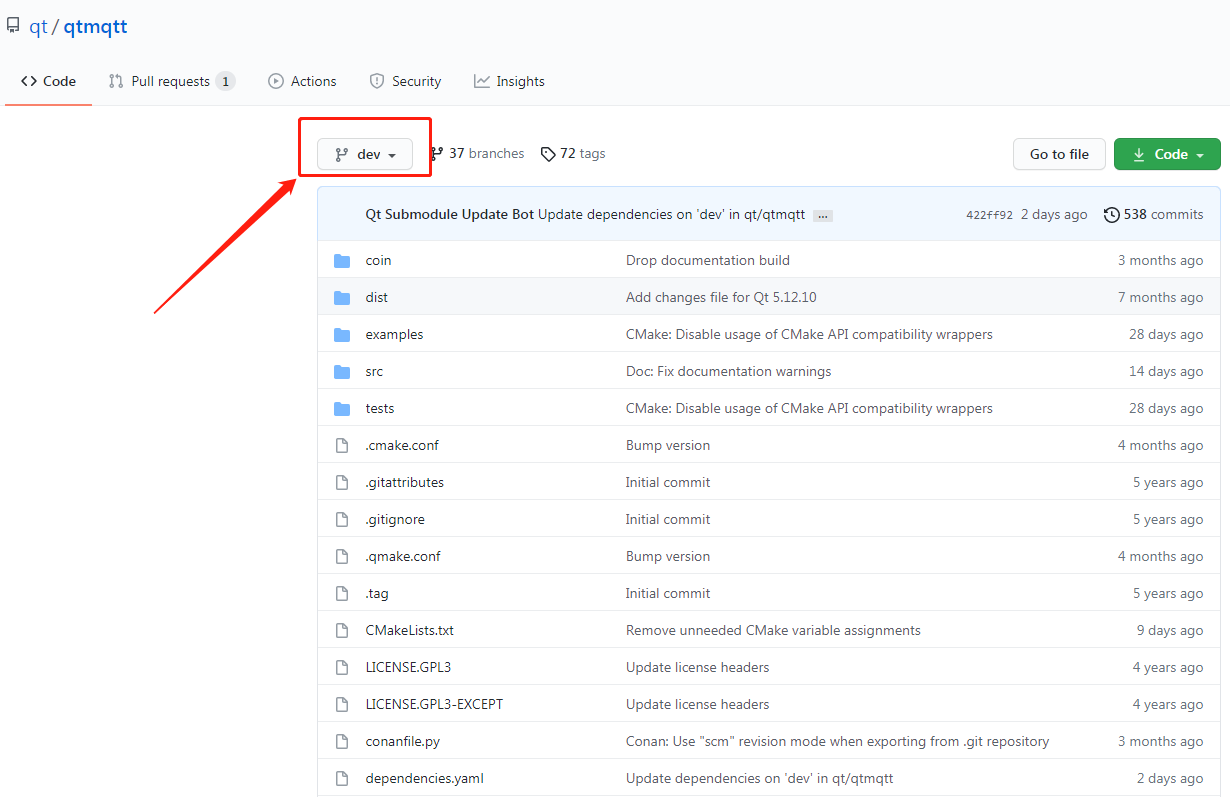Viewport: 1230px width, 797px height.
Task: Open the LICENSE.GPL3-EXCEPT file
Action: tap(434, 705)
